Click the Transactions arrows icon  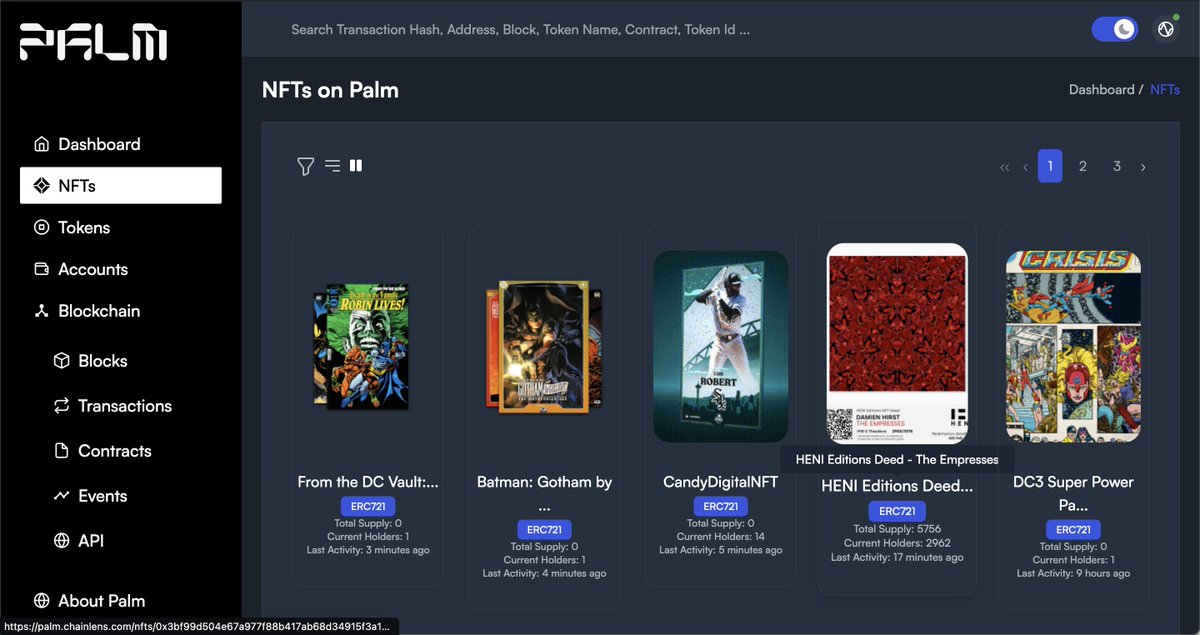[61, 406]
